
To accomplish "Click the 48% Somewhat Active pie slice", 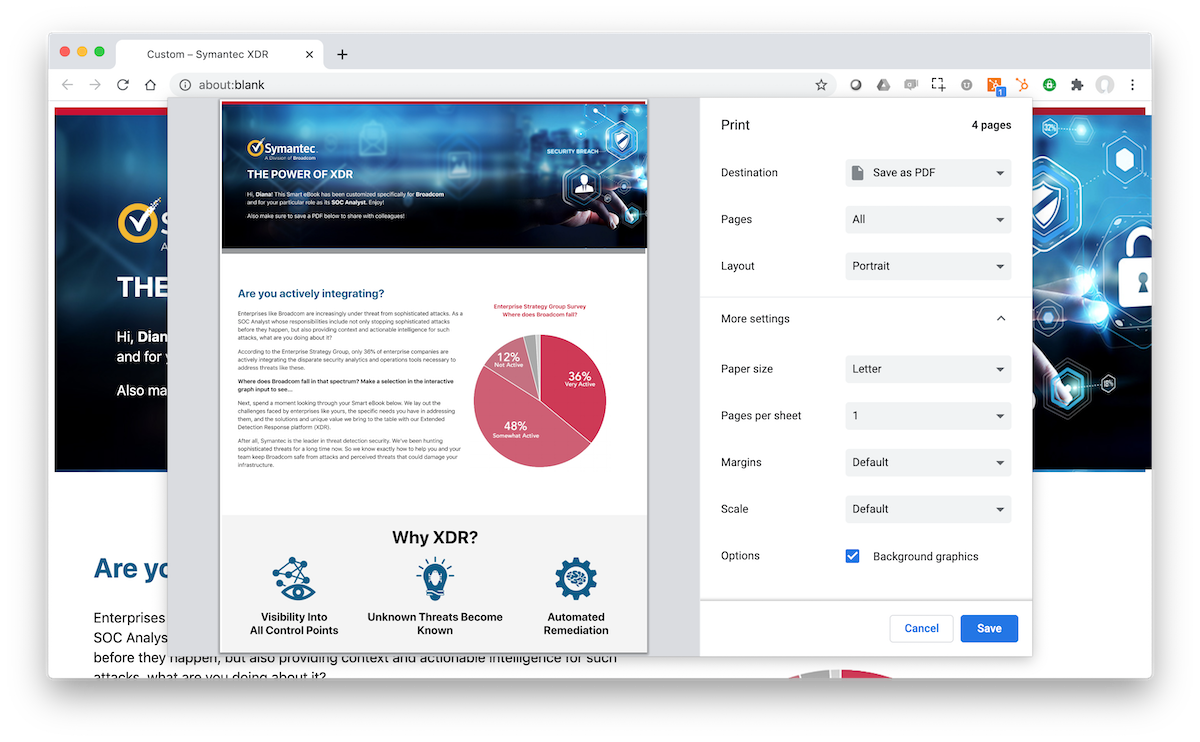I will (515, 430).
